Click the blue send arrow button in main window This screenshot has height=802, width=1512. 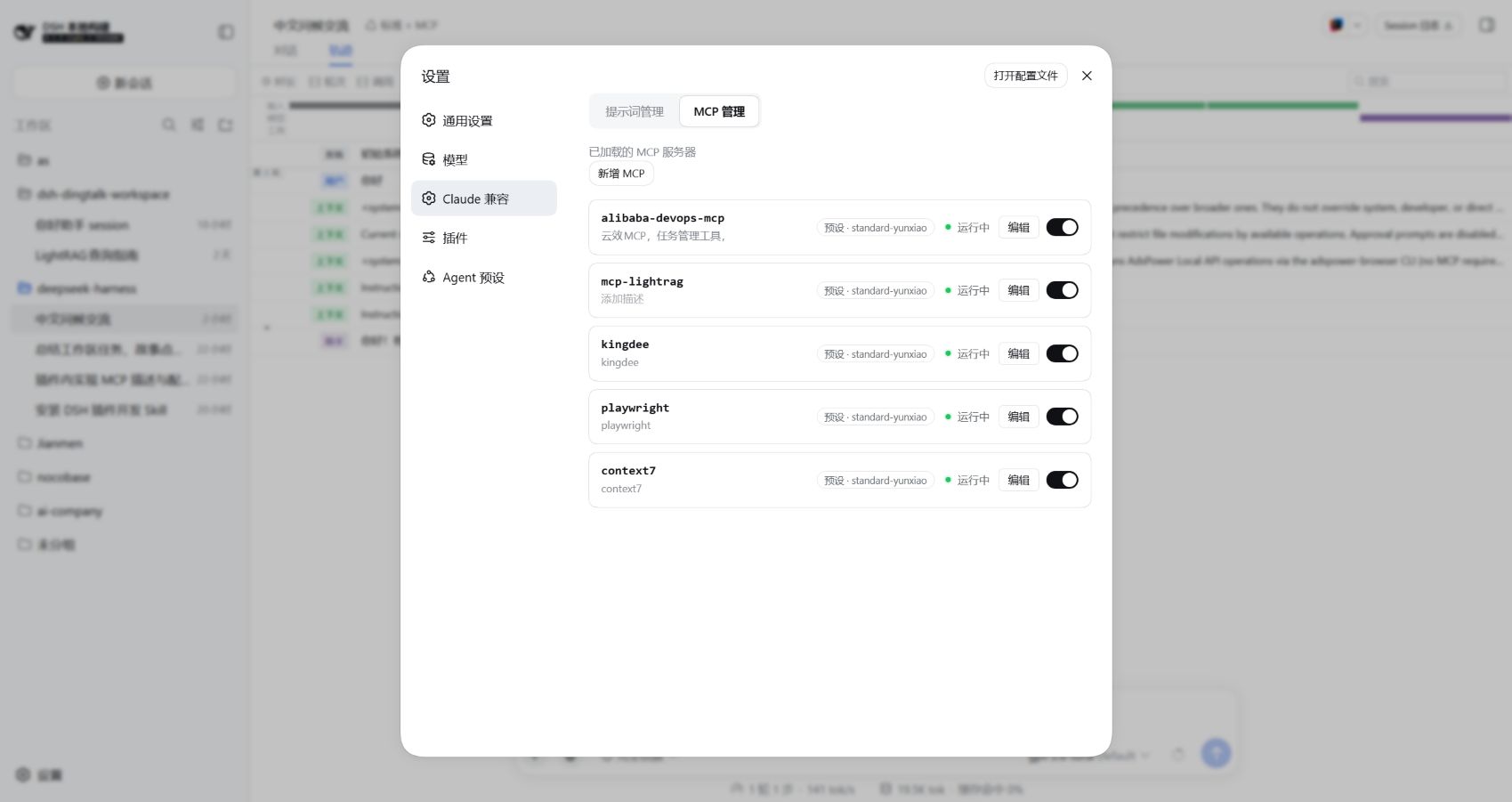tap(1216, 753)
